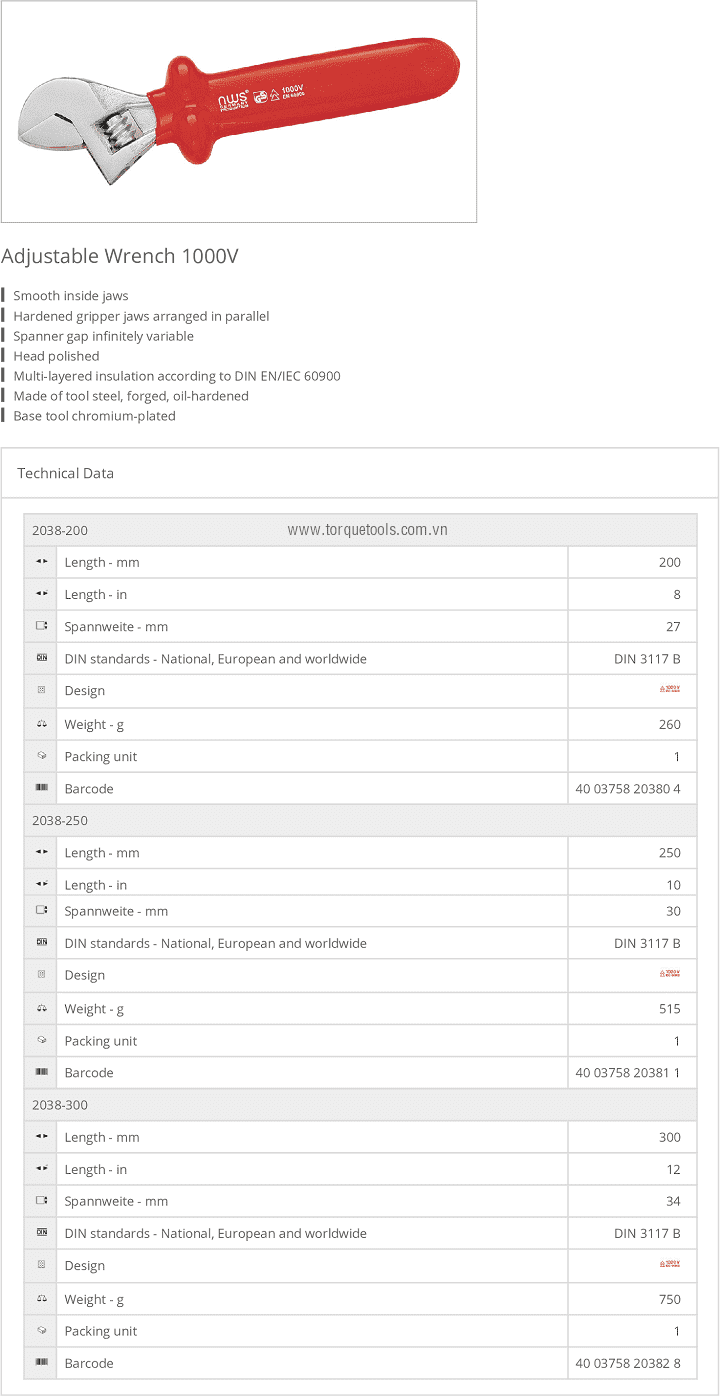The width and height of the screenshot is (720, 1396).
Task: Click the Spannweite icon in the 27 mm row
Action: pos(41,627)
